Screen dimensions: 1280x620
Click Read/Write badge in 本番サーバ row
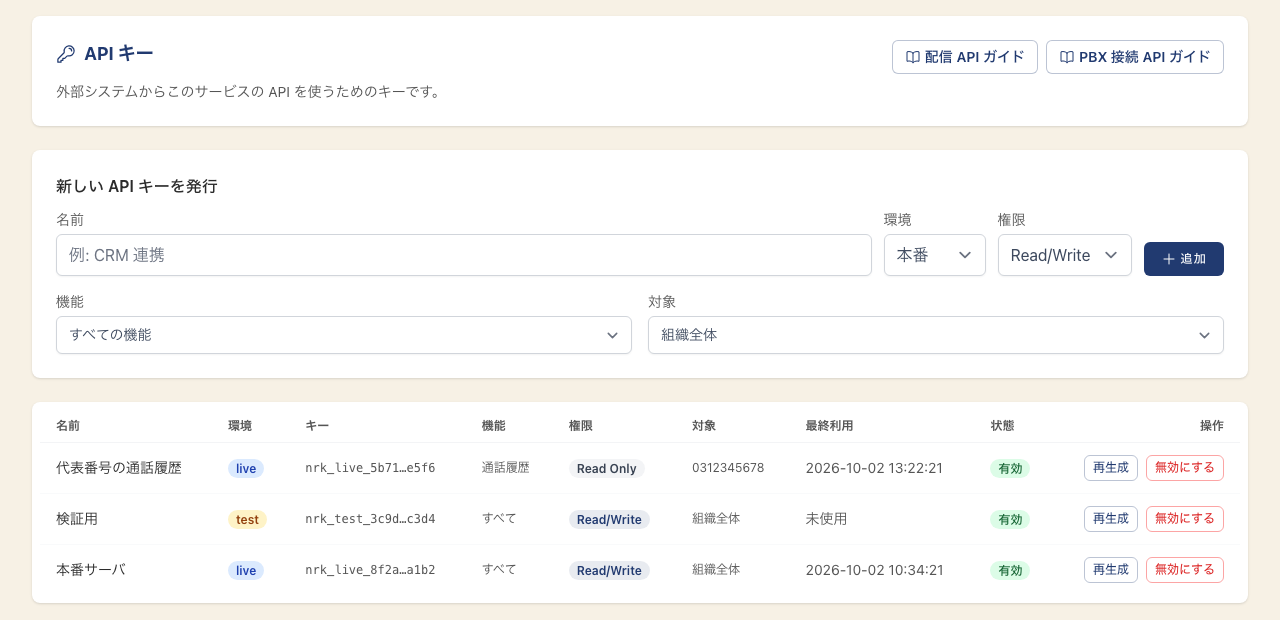(609, 570)
